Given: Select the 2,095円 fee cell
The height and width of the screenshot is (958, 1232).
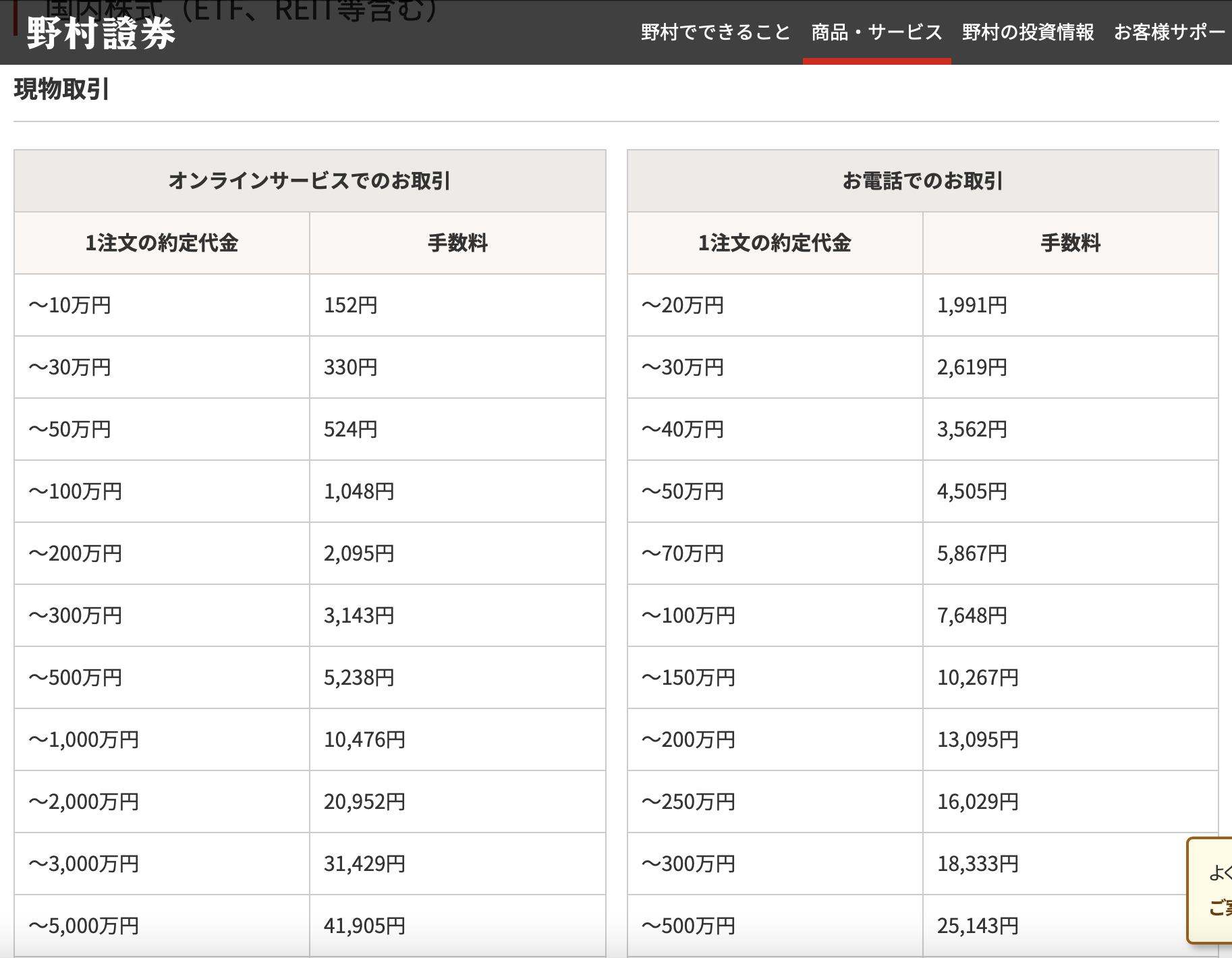Looking at the screenshot, I should 457,553.
